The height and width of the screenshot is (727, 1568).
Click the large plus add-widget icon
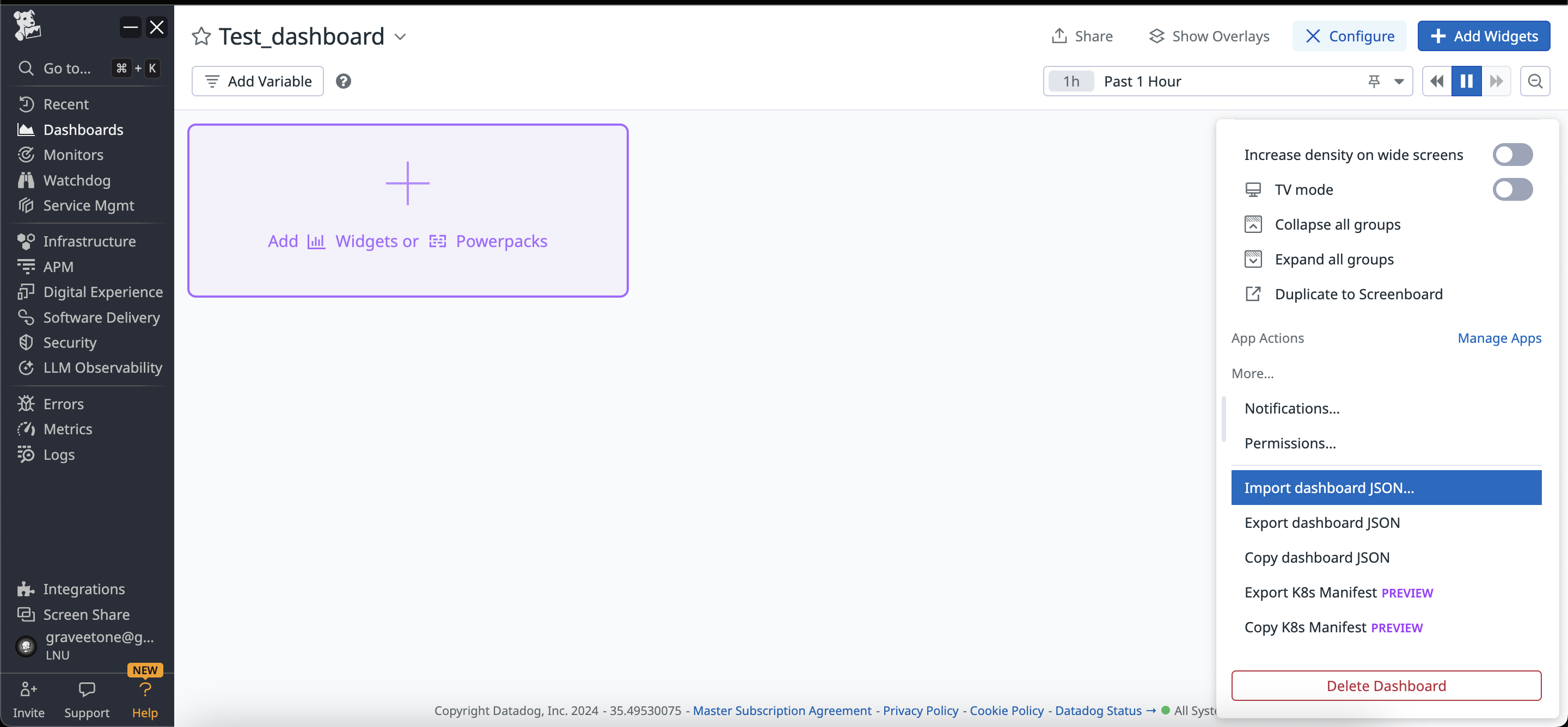[x=407, y=182]
